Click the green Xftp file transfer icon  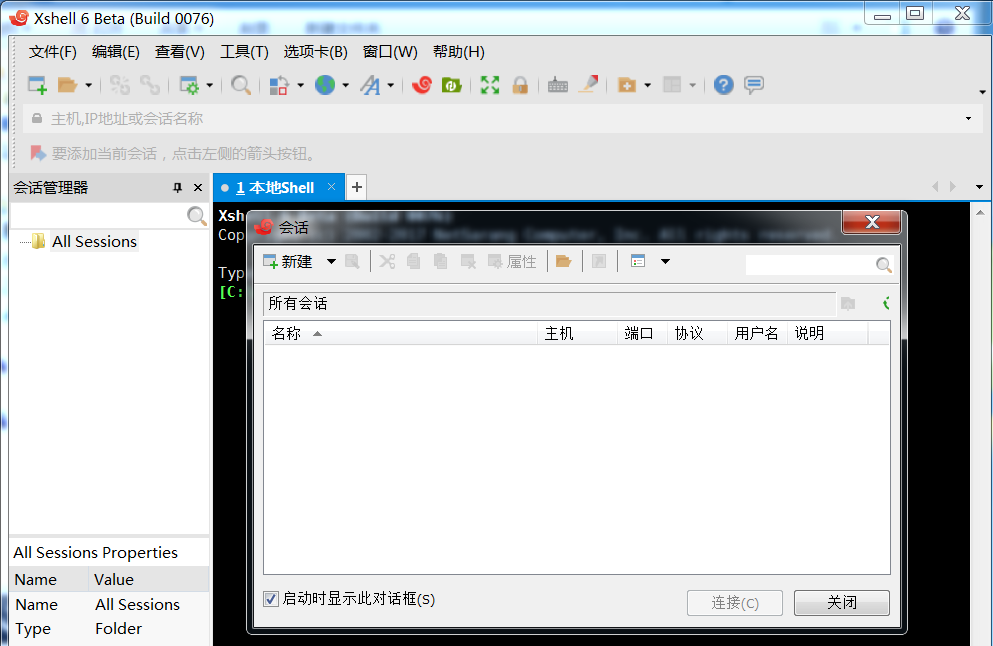[452, 85]
